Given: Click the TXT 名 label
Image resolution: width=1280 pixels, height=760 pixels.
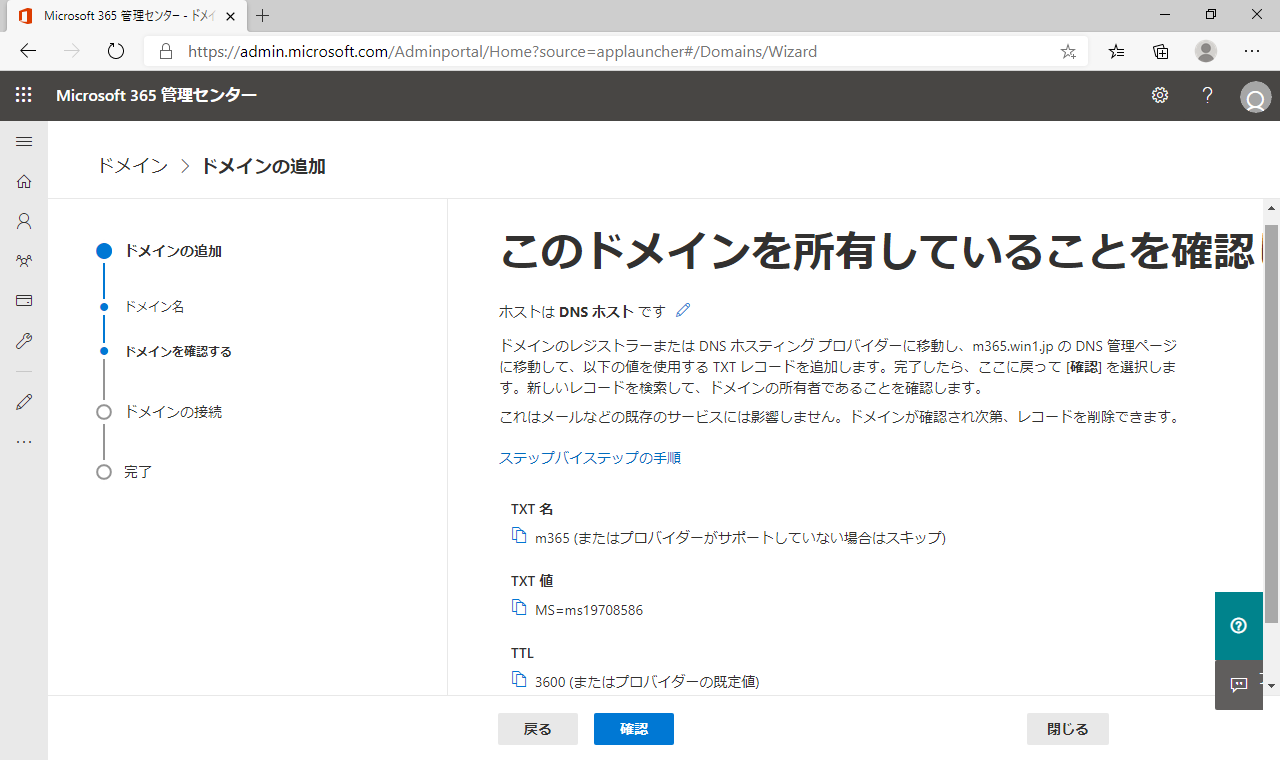Looking at the screenshot, I should pyautogui.click(x=532, y=509).
